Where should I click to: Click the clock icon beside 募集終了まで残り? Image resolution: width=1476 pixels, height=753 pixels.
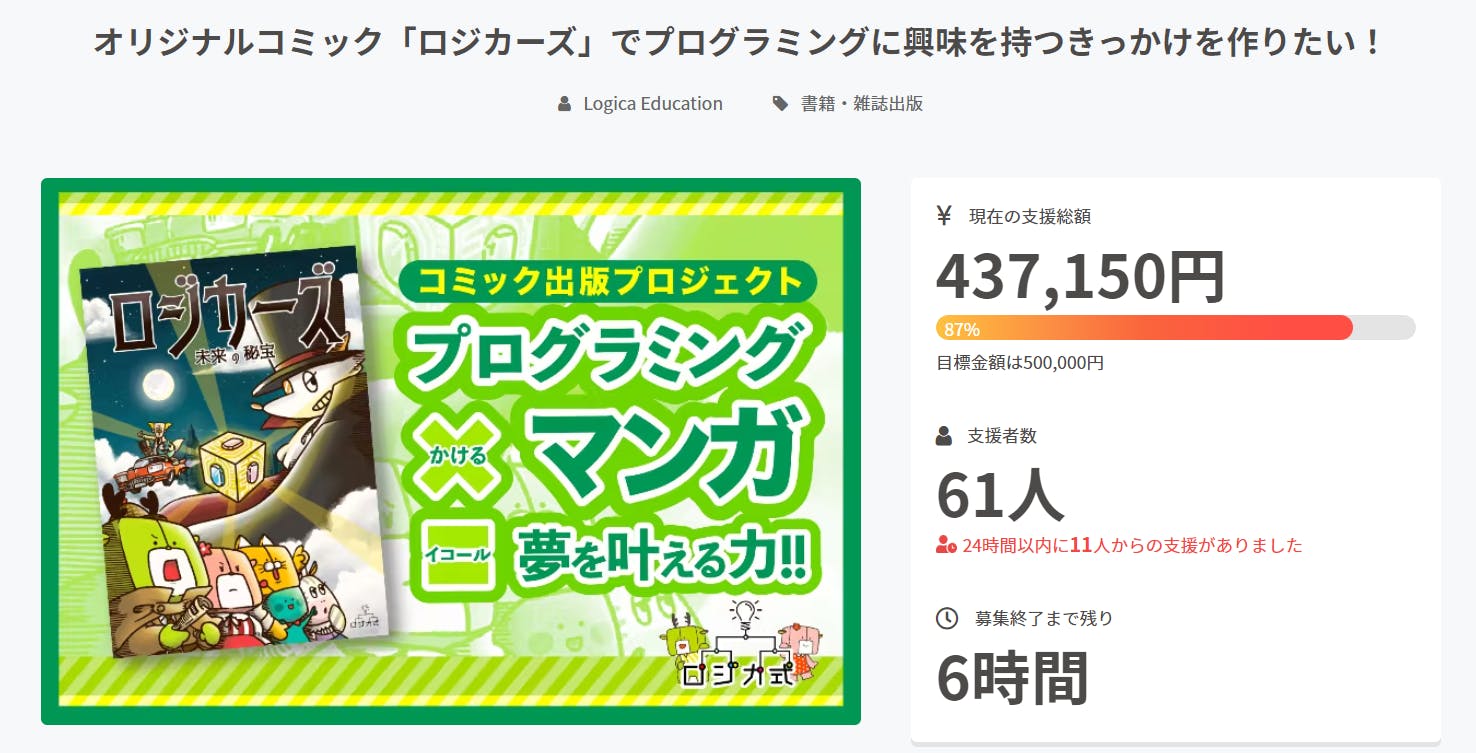coord(946,618)
